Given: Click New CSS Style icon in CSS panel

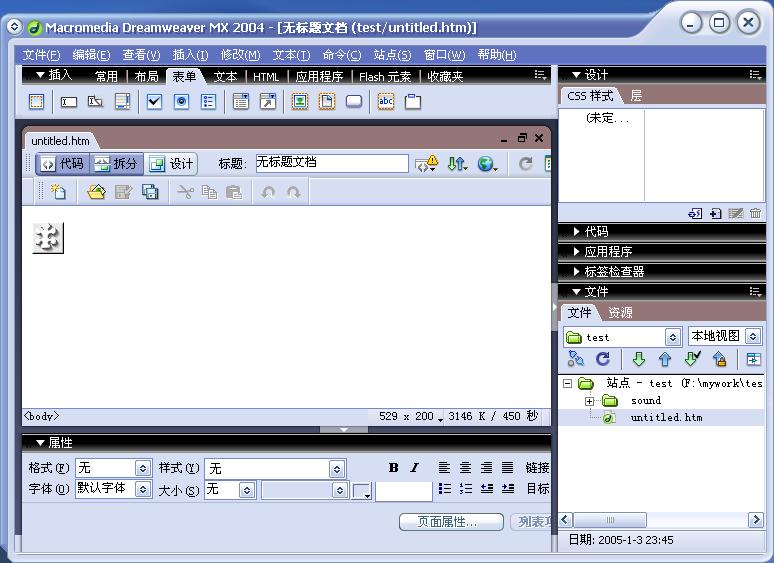Looking at the screenshot, I should [x=715, y=213].
